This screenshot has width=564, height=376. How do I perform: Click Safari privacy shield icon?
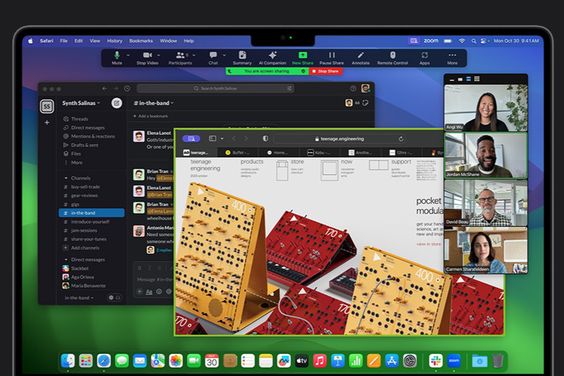pos(265,139)
